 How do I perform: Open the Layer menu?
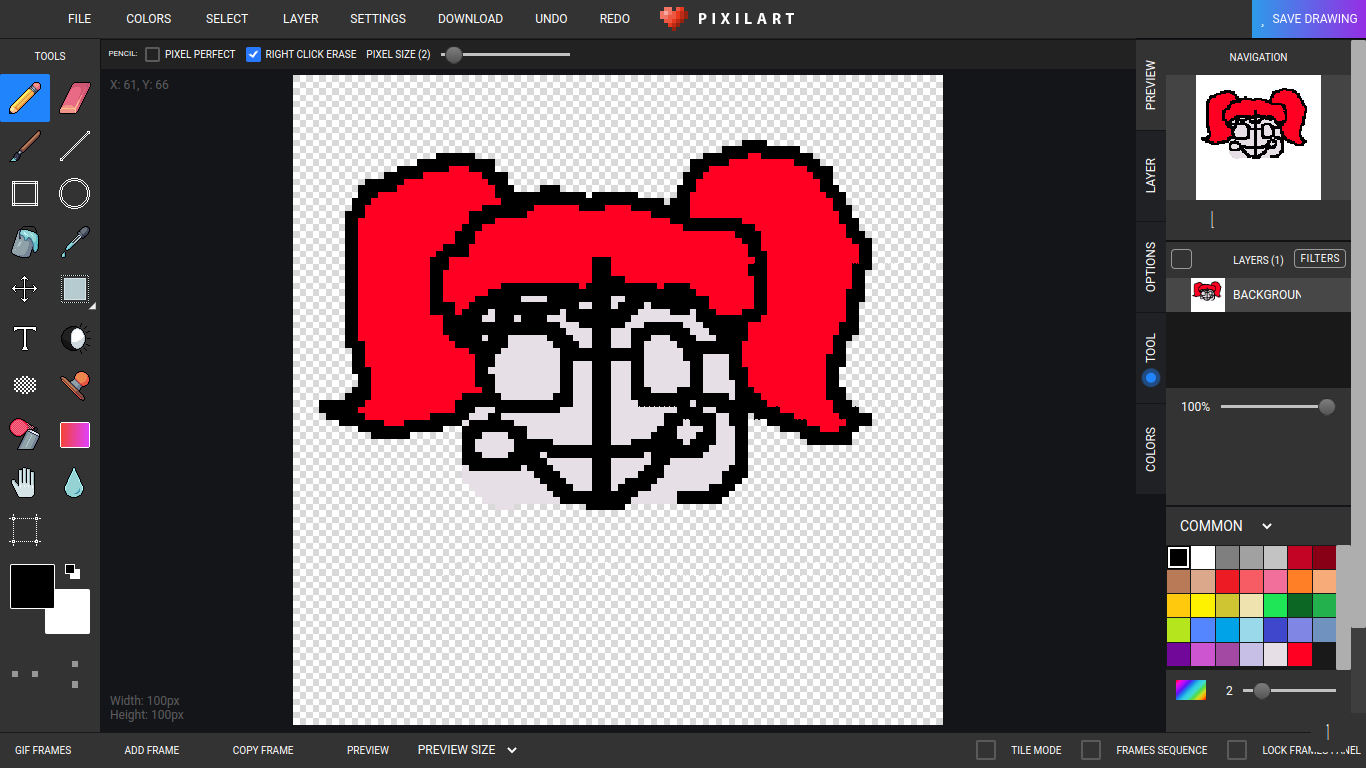pos(300,18)
